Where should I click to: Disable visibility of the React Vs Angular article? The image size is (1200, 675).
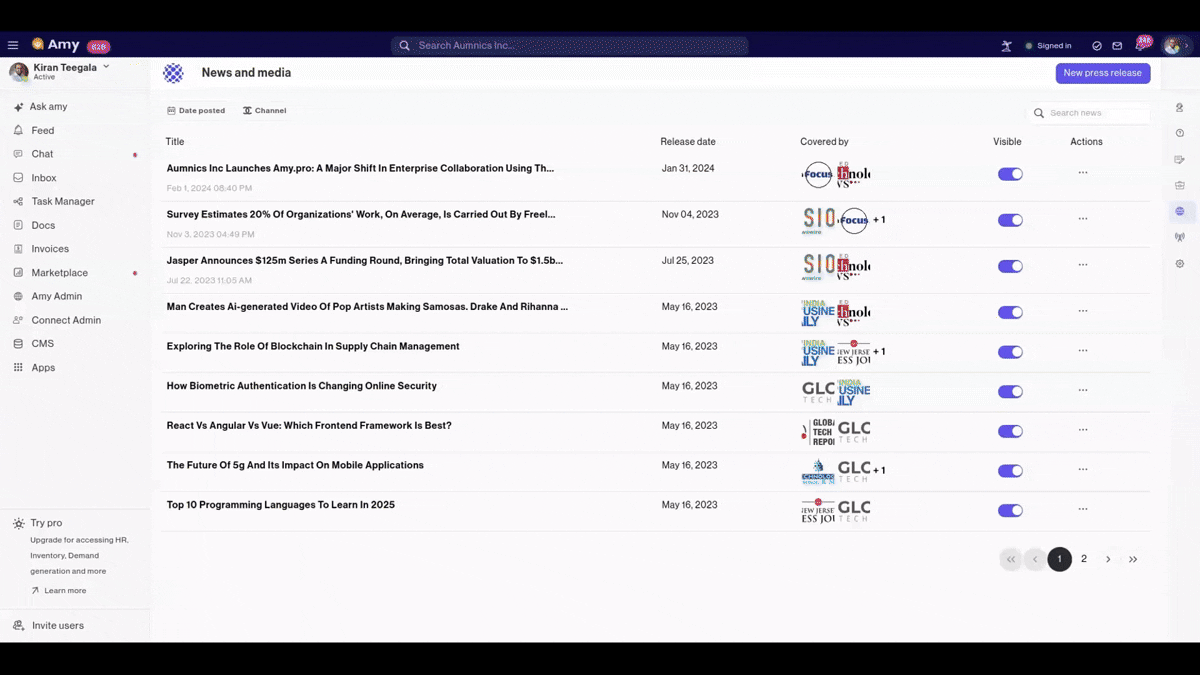pos(1010,432)
